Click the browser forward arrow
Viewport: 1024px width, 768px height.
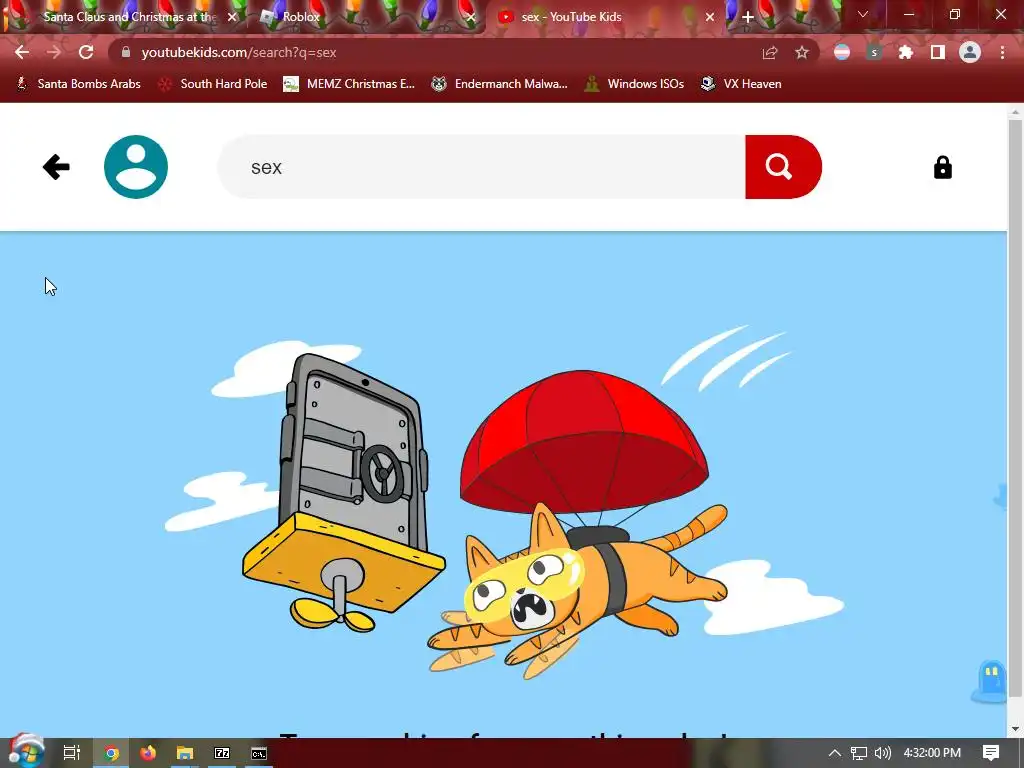coord(54,52)
